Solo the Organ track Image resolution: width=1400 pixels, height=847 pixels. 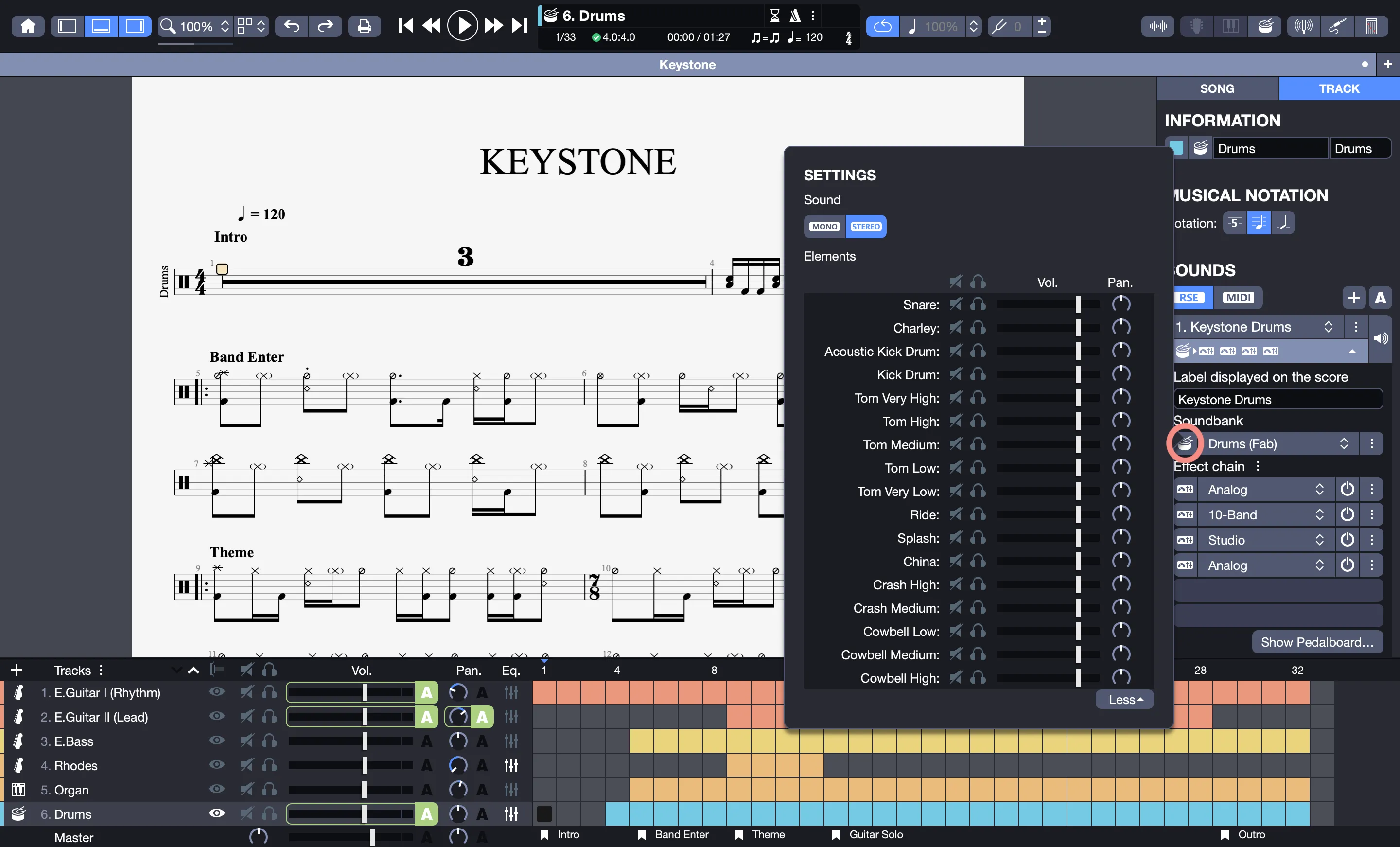click(x=269, y=790)
